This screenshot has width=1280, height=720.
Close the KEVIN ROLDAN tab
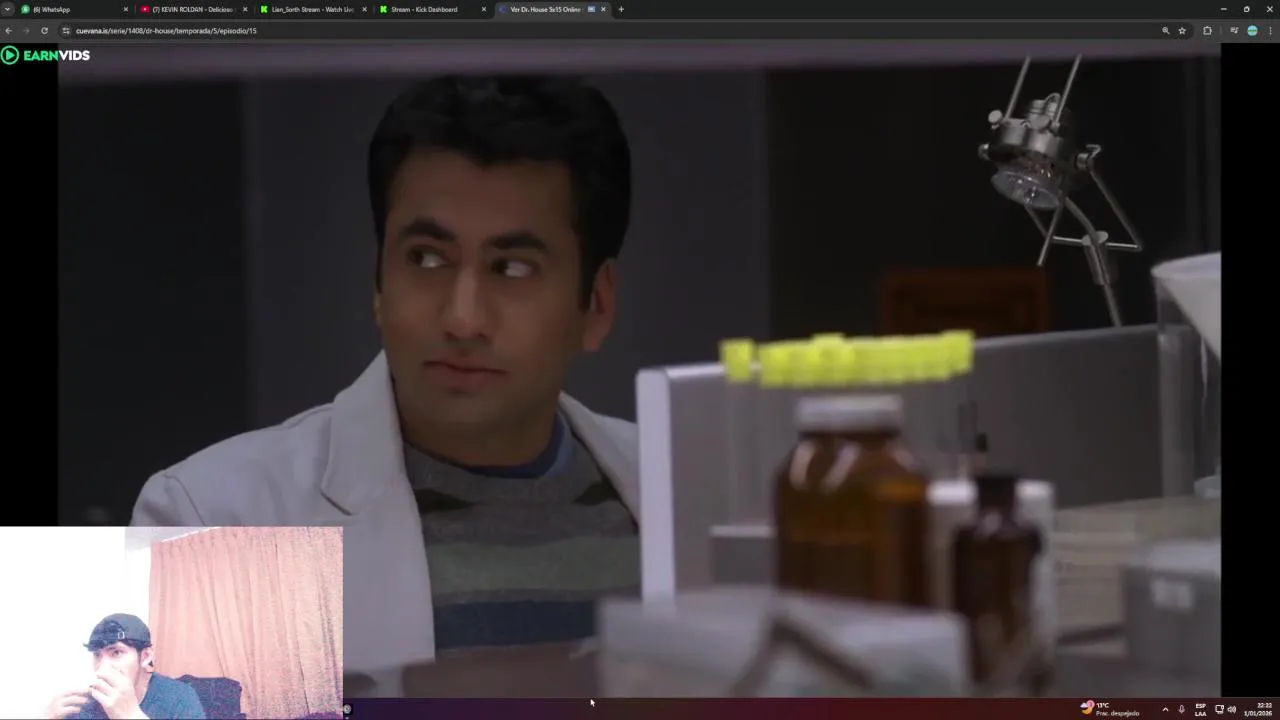tap(245, 9)
